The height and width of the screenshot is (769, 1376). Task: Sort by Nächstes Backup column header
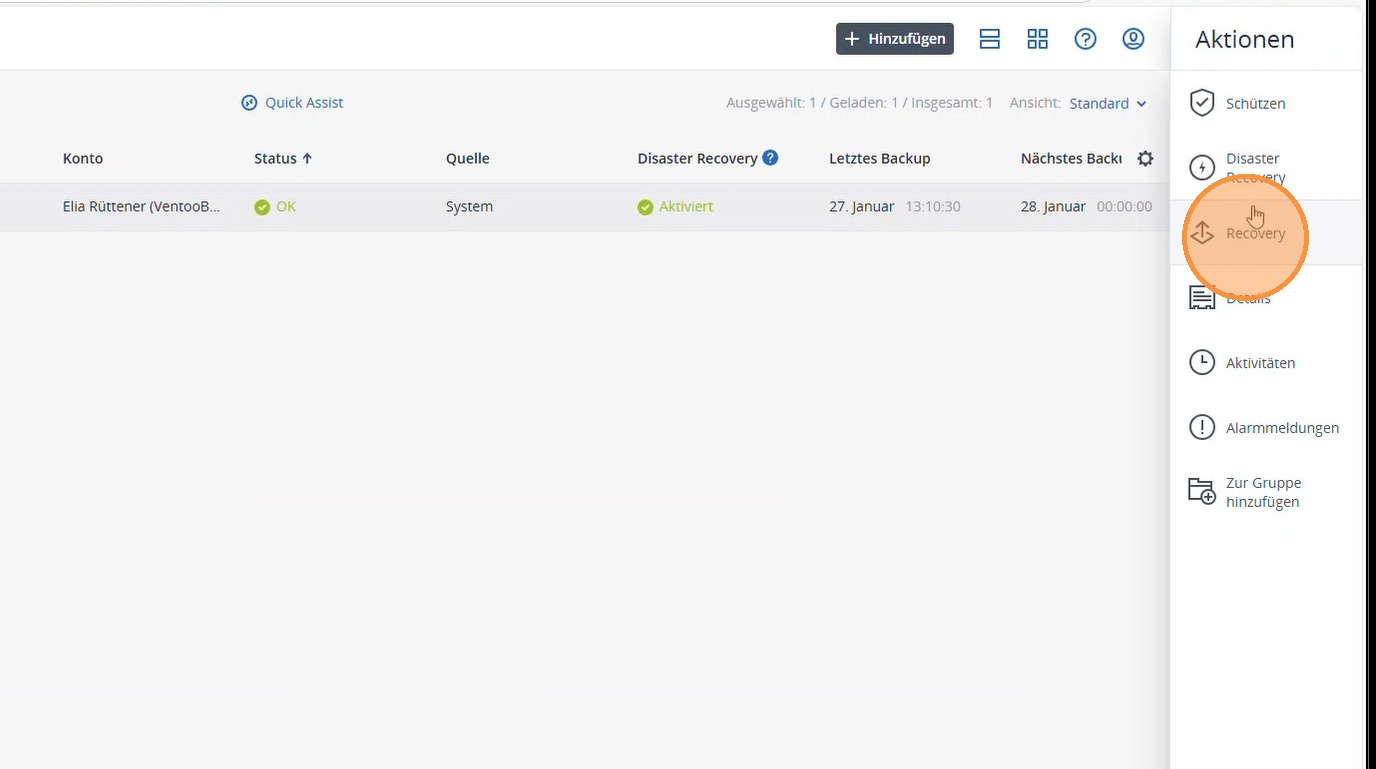click(1071, 158)
